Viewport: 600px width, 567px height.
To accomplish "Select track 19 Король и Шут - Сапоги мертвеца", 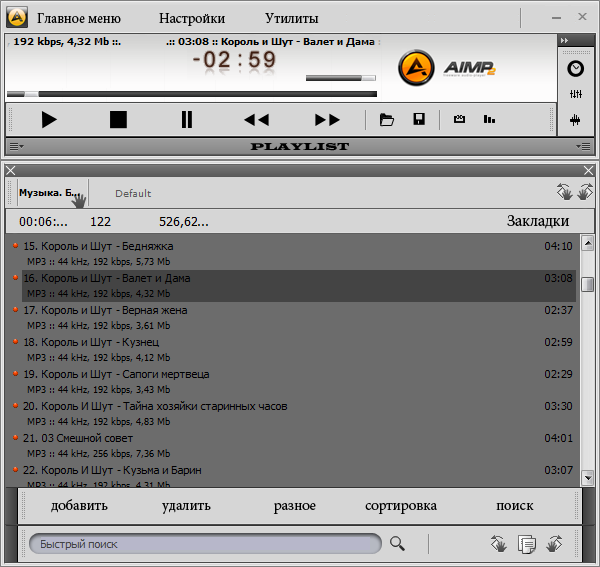I will click(x=298, y=381).
